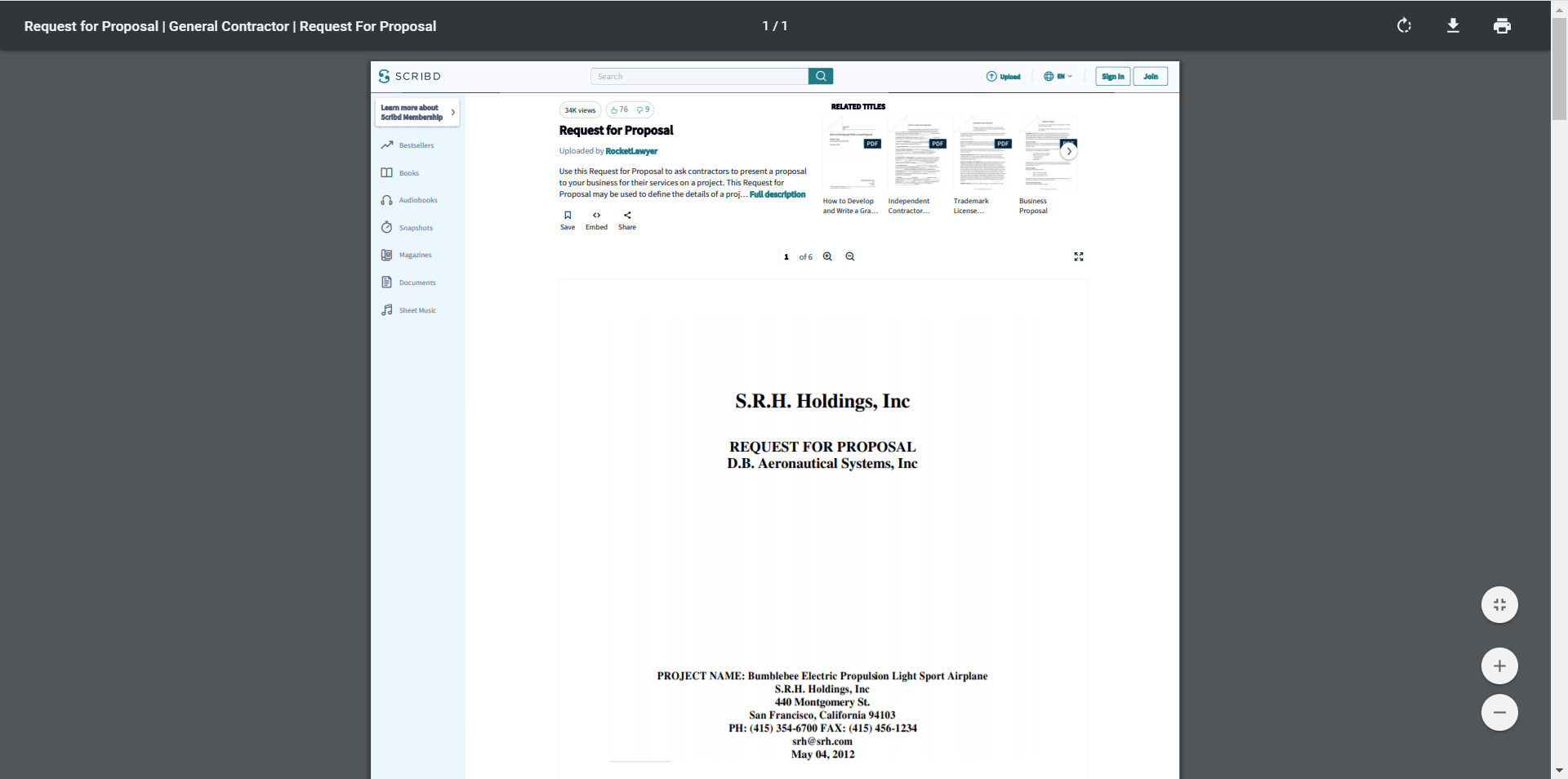Open Snapshots in the sidebar
Screen dimensions: 1568x779
click(x=407, y=228)
